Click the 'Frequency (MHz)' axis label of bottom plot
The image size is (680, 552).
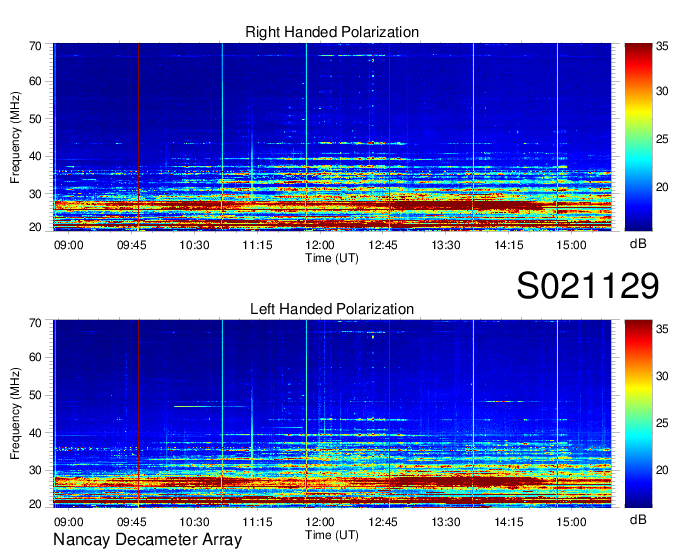15,414
